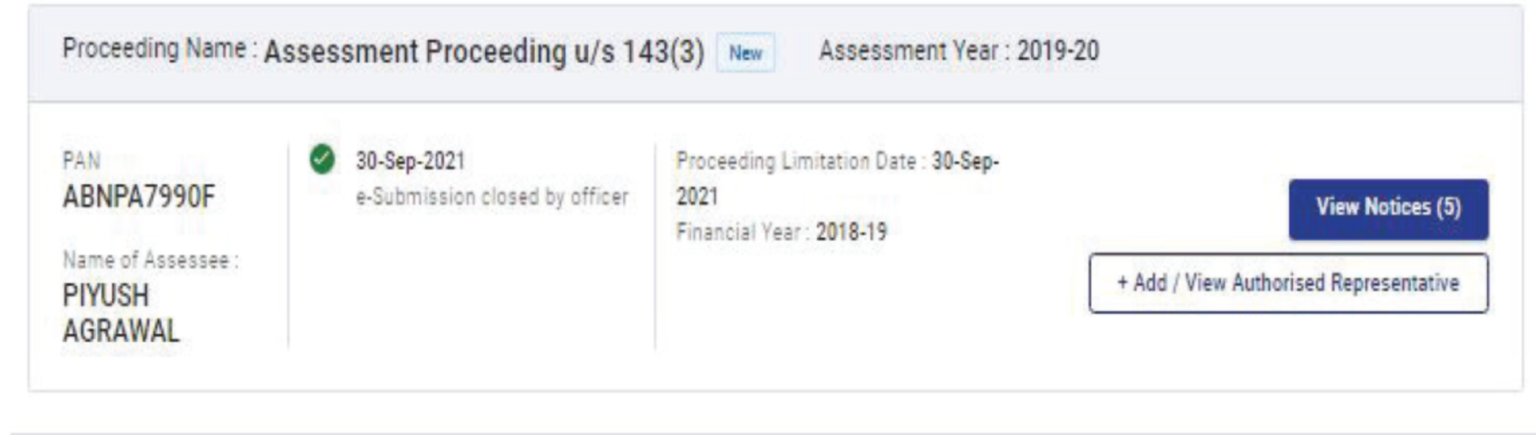Click the Financial Year label
The width and height of the screenshot is (1536, 435).
(x=742, y=232)
